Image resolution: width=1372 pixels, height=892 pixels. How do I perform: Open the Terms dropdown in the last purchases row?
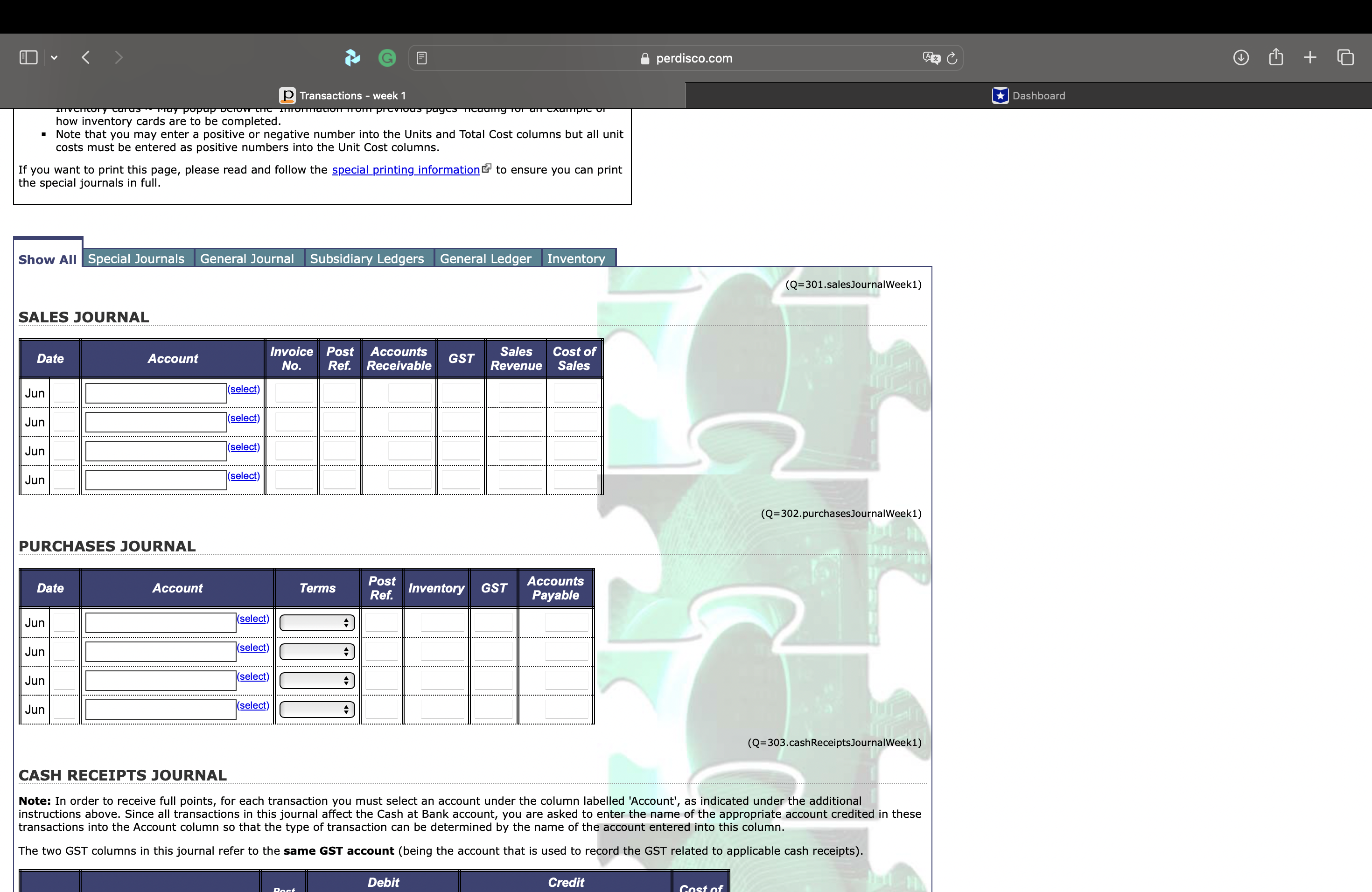[x=316, y=709]
